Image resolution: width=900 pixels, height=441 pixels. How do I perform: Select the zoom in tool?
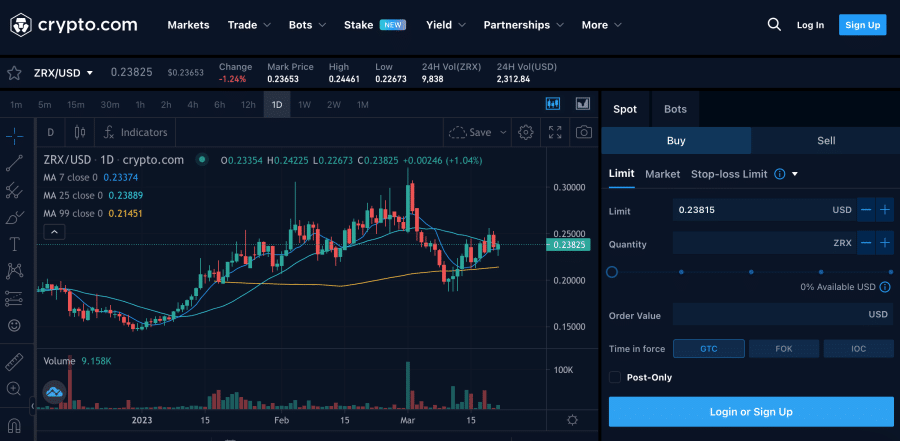[x=14, y=389]
